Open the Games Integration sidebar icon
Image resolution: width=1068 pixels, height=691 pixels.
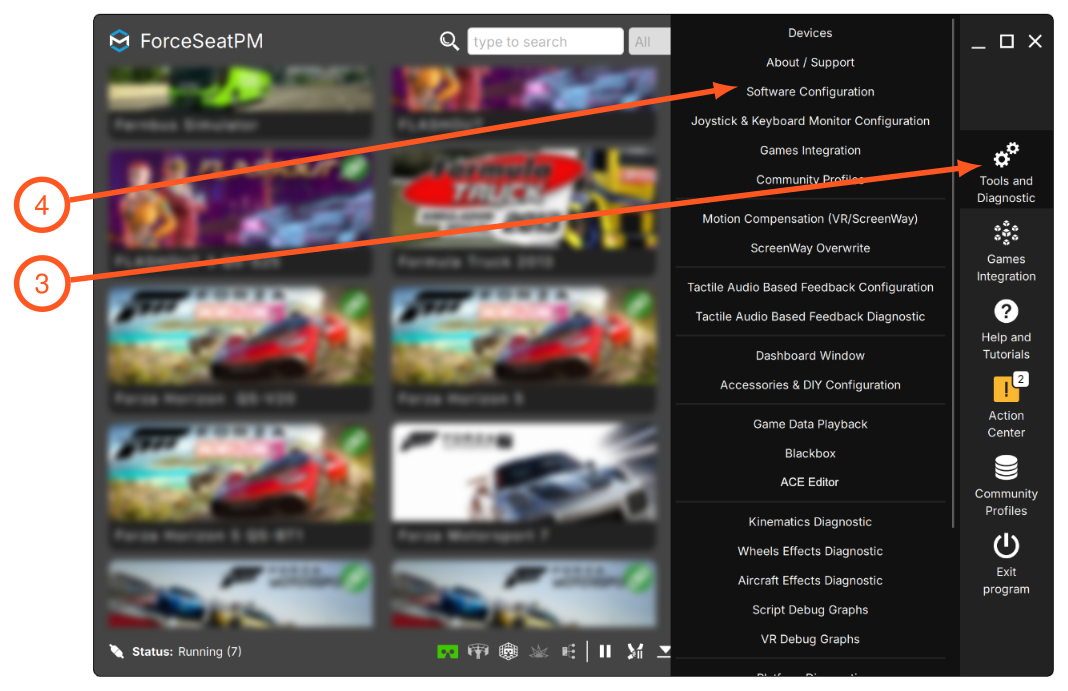1005,251
